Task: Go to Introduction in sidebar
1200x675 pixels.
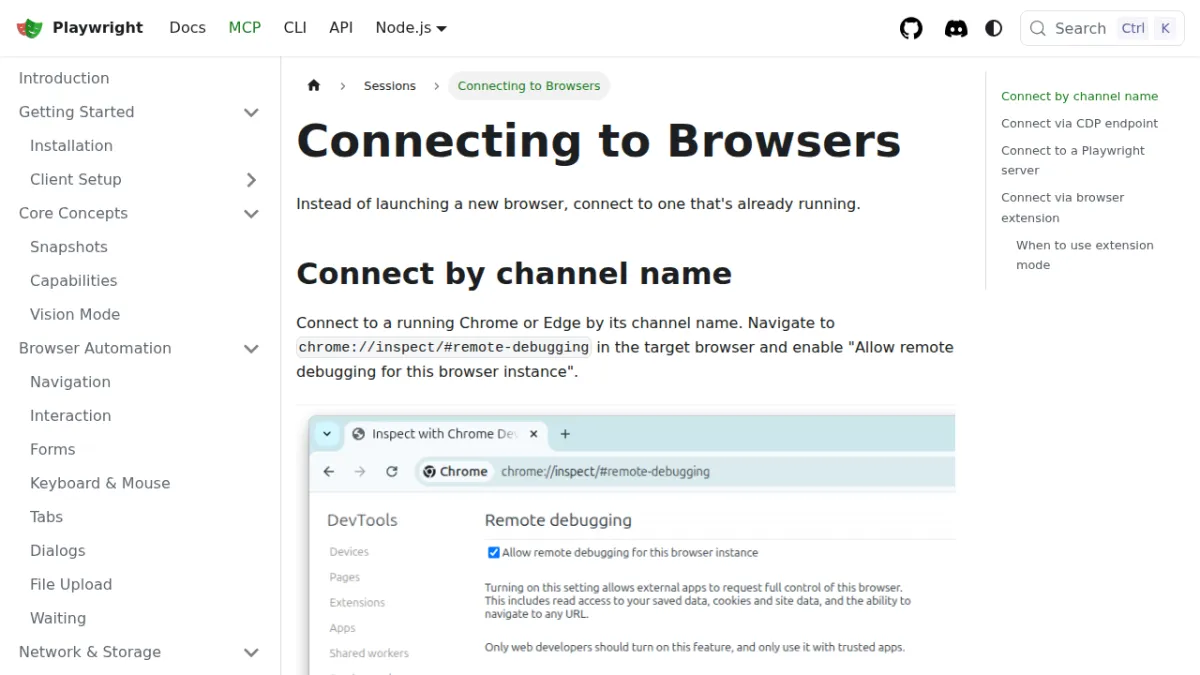Action: click(64, 78)
